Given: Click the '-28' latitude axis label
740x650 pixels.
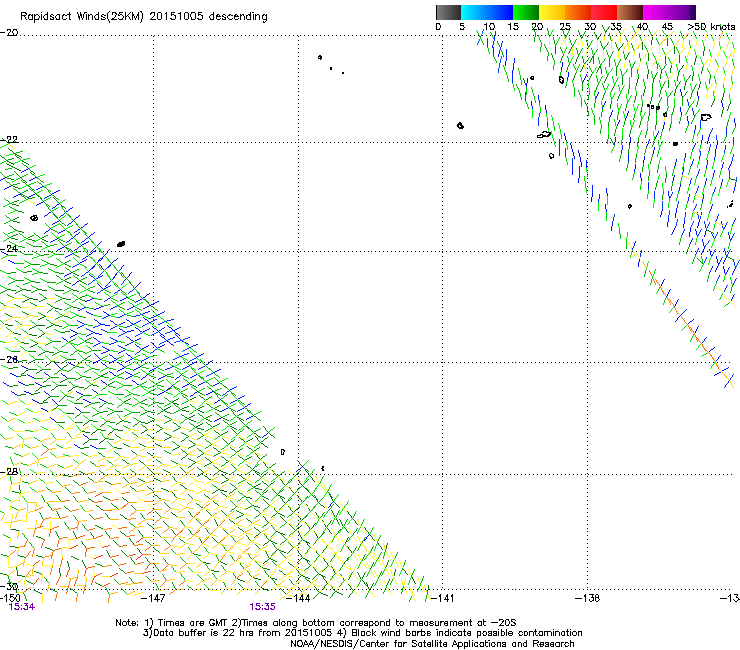Looking at the screenshot, I should tap(9, 472).
